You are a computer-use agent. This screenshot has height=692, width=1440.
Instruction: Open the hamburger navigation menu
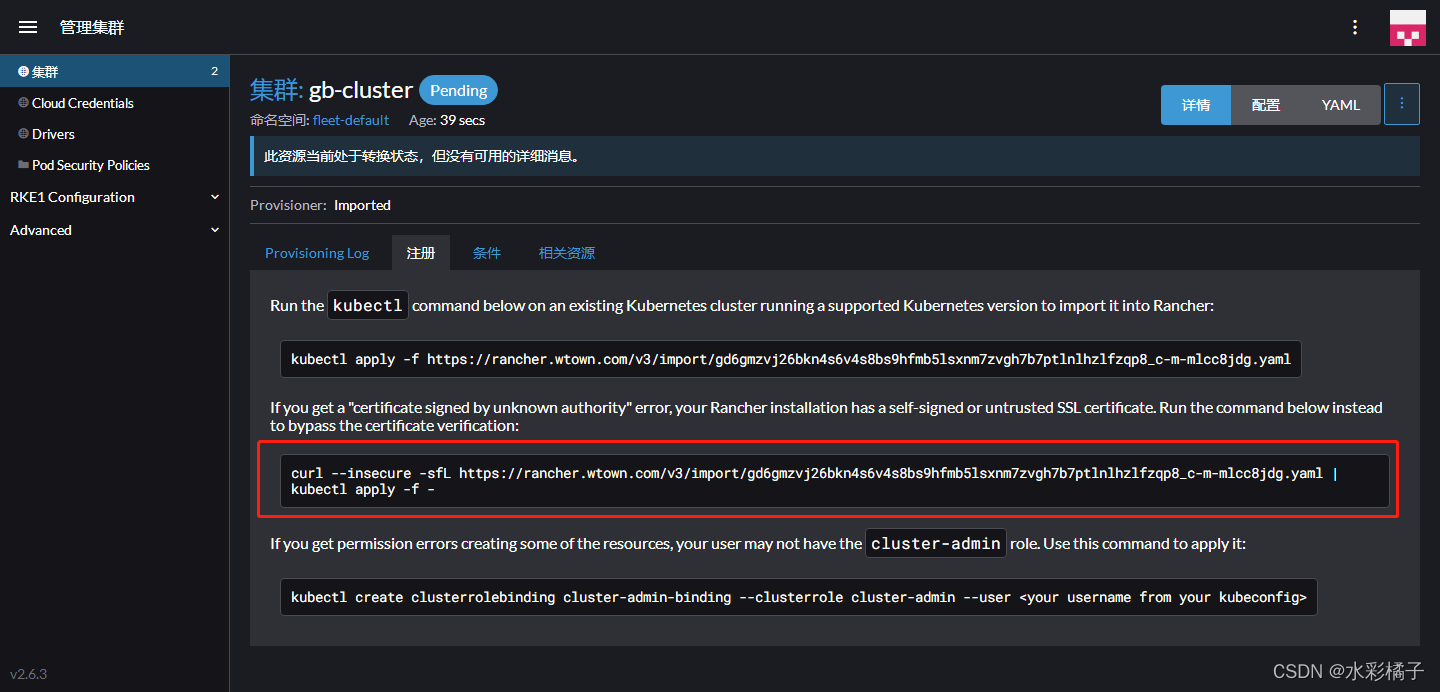pyautogui.click(x=28, y=28)
